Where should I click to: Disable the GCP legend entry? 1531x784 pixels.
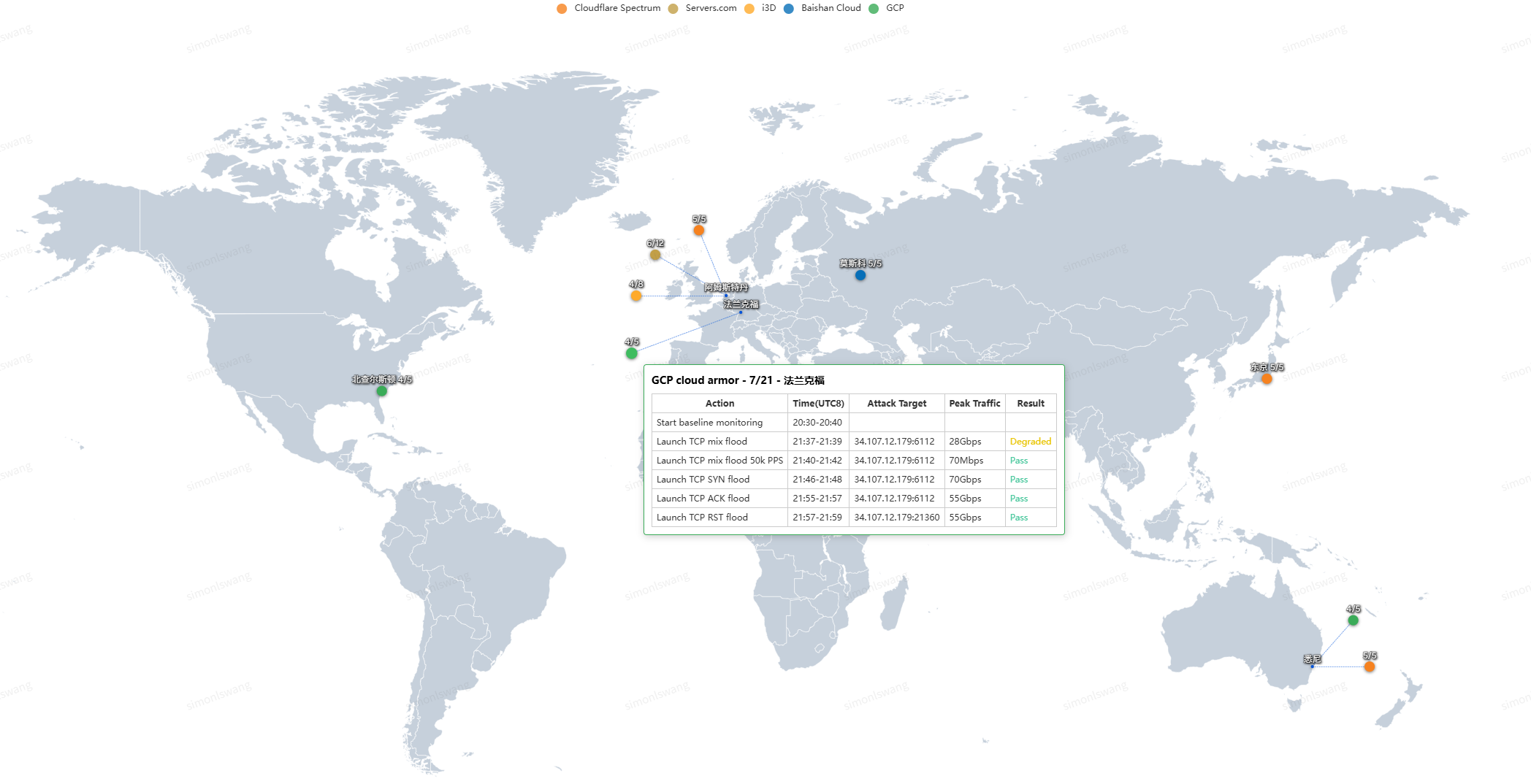(x=886, y=8)
